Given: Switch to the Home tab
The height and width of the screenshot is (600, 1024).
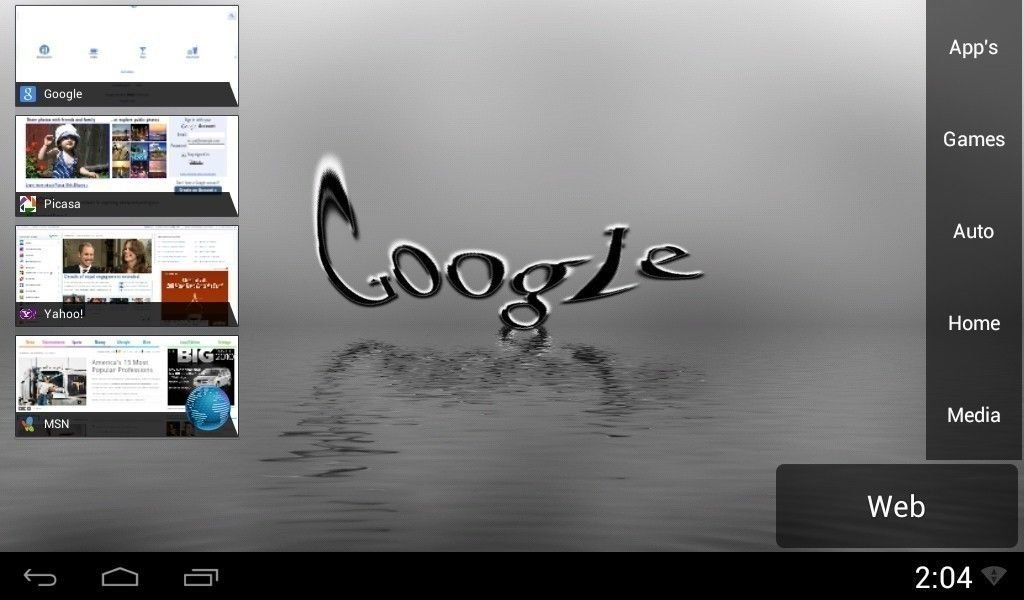Looking at the screenshot, I should (973, 323).
